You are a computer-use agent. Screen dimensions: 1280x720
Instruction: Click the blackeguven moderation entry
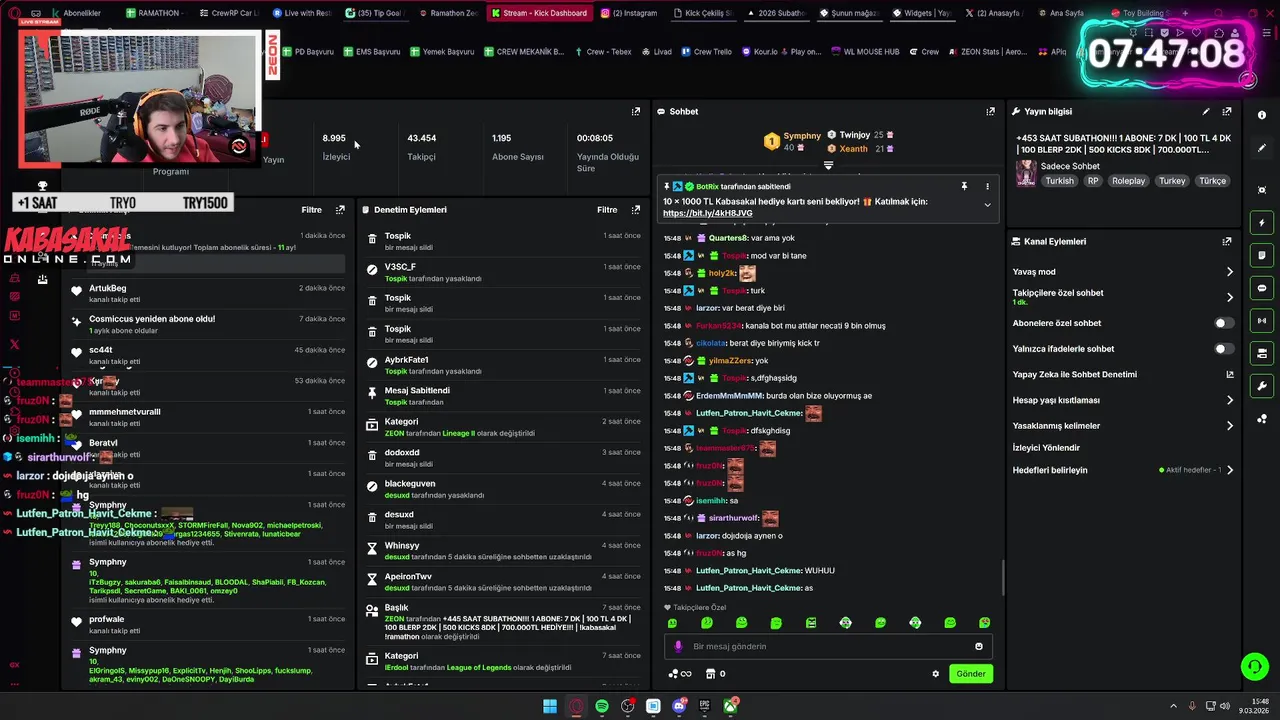tap(503, 489)
